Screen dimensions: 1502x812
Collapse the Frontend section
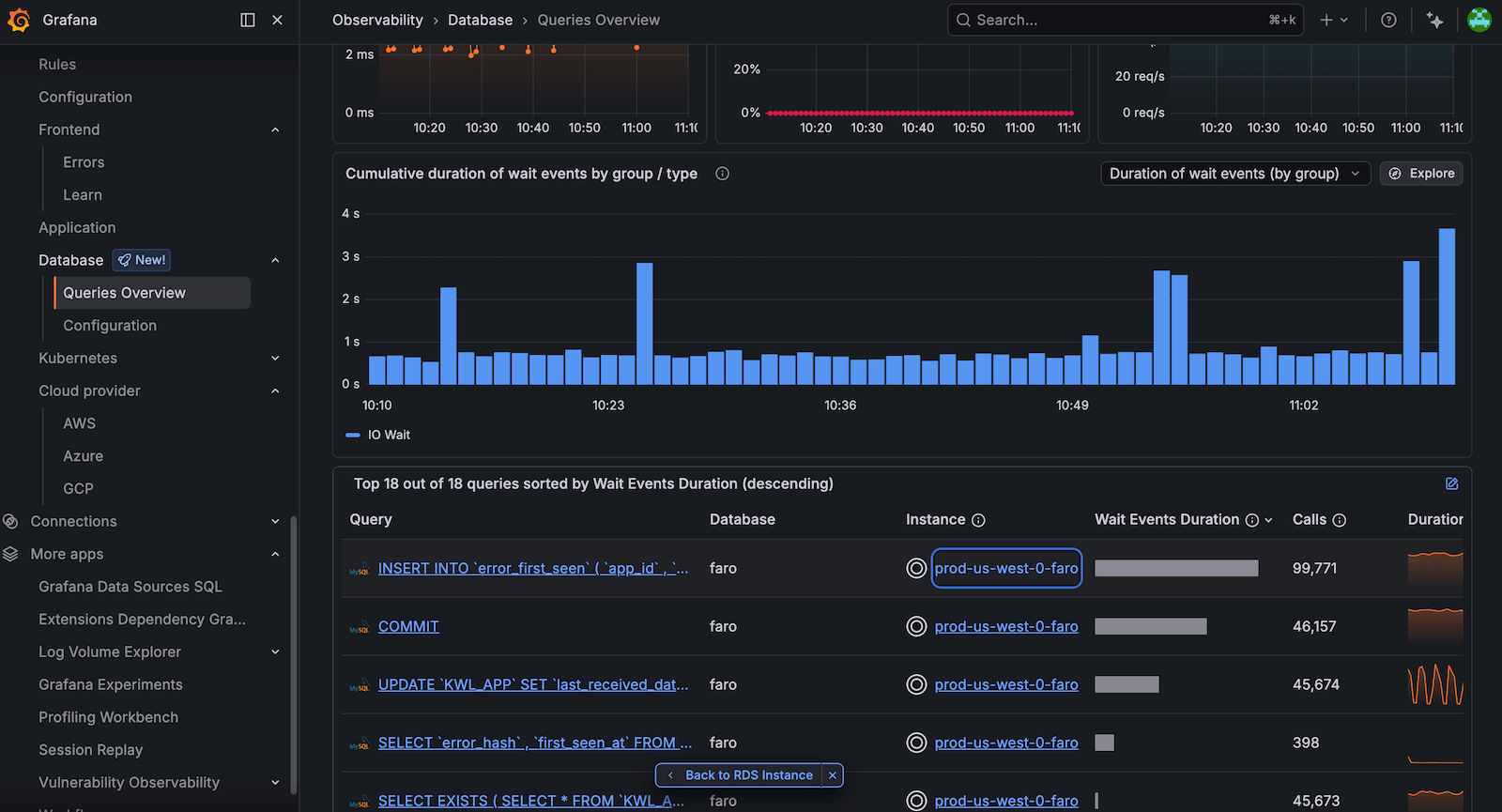coord(275,130)
